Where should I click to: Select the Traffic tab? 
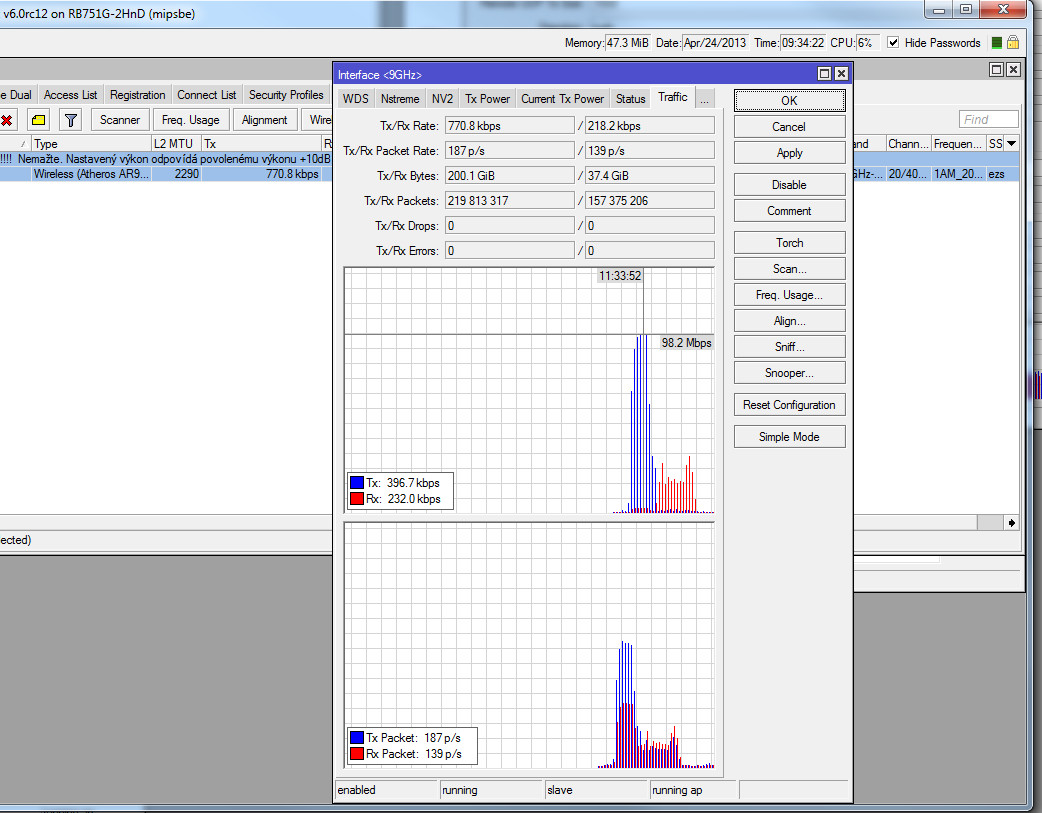(673, 97)
